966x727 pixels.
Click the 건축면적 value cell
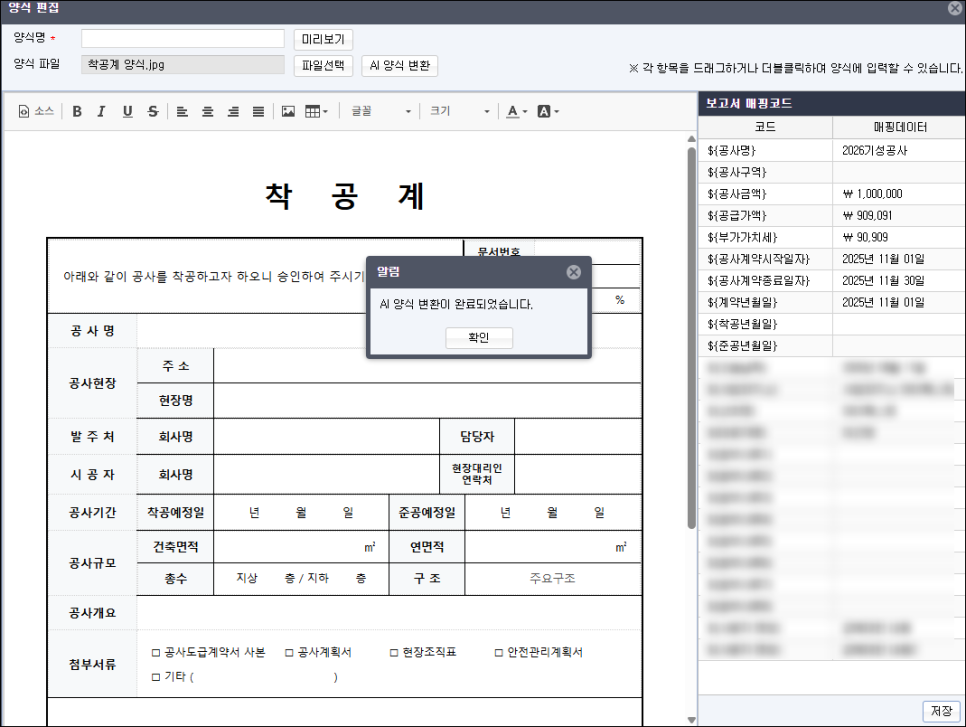tap(301, 547)
